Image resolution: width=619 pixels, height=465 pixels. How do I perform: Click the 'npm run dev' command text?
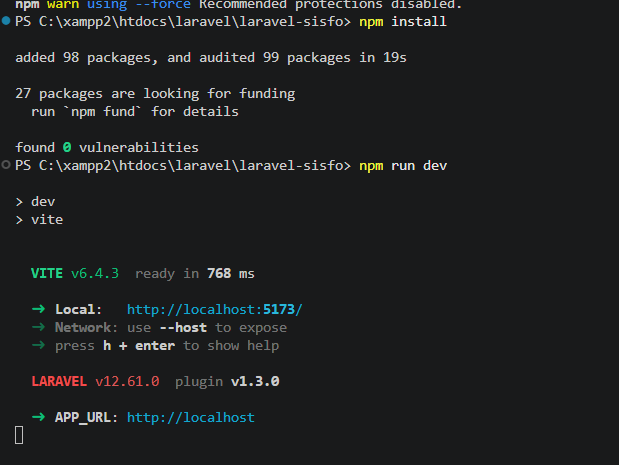coord(403,166)
